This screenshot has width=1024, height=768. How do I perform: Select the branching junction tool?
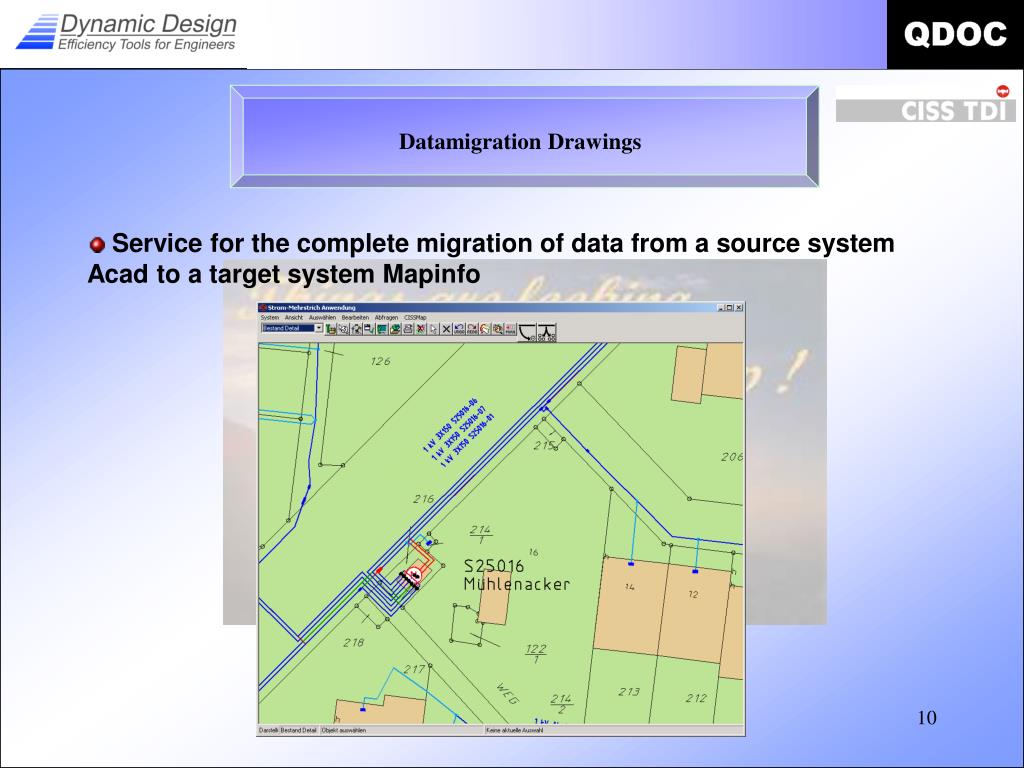pos(547,332)
